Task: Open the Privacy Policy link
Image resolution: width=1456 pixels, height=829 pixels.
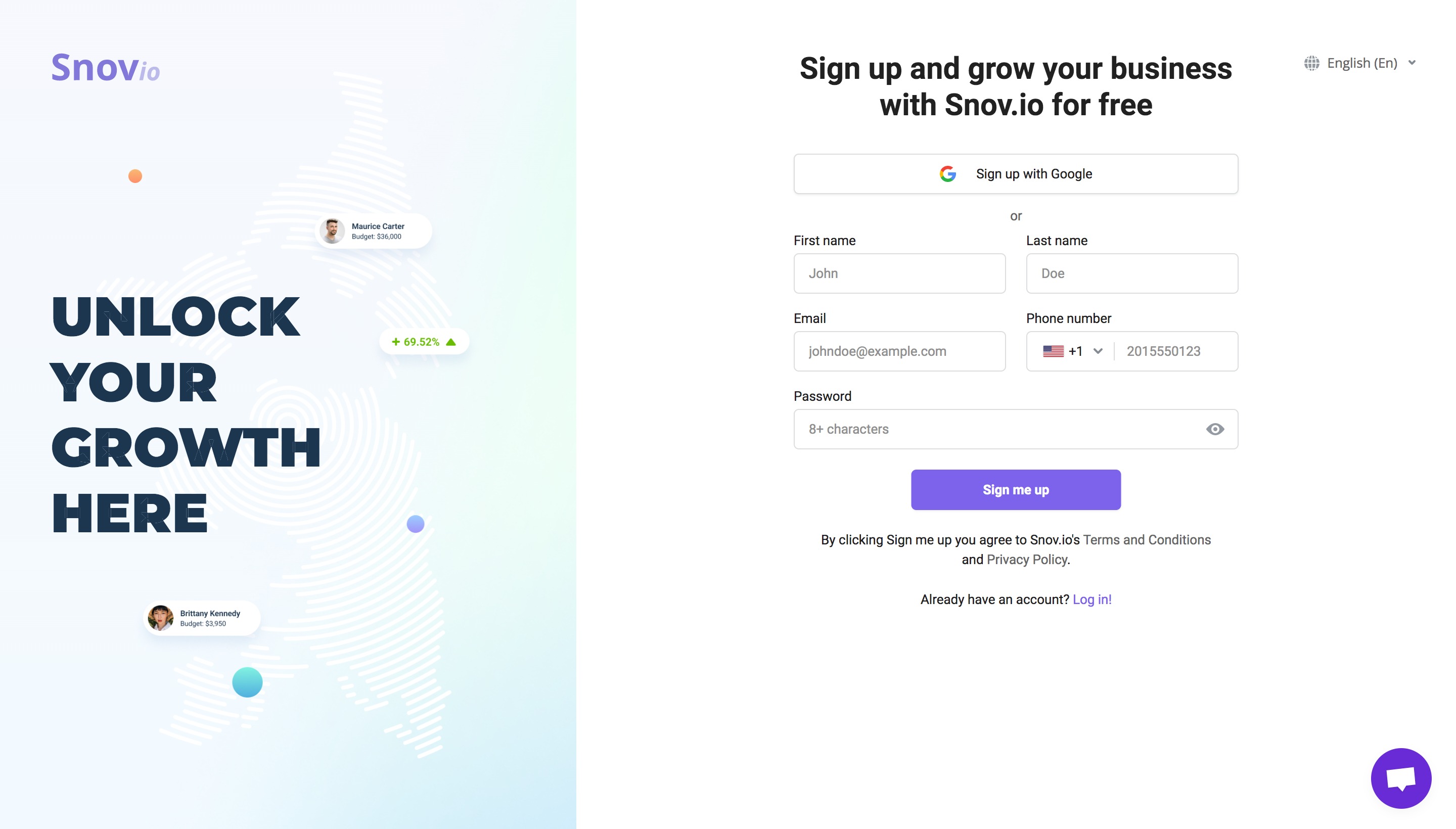Action: (x=1027, y=560)
